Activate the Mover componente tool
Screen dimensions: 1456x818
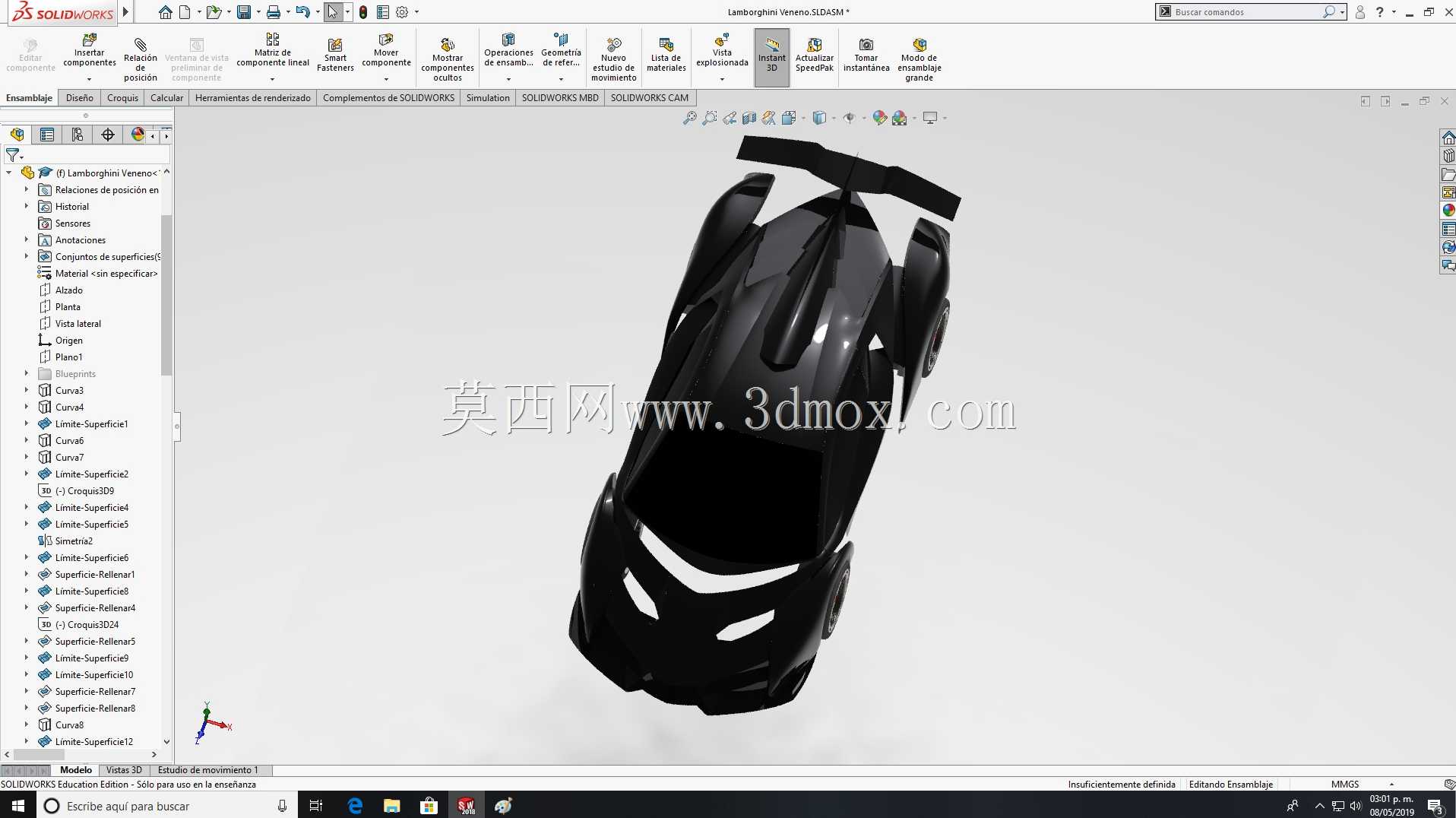386,50
